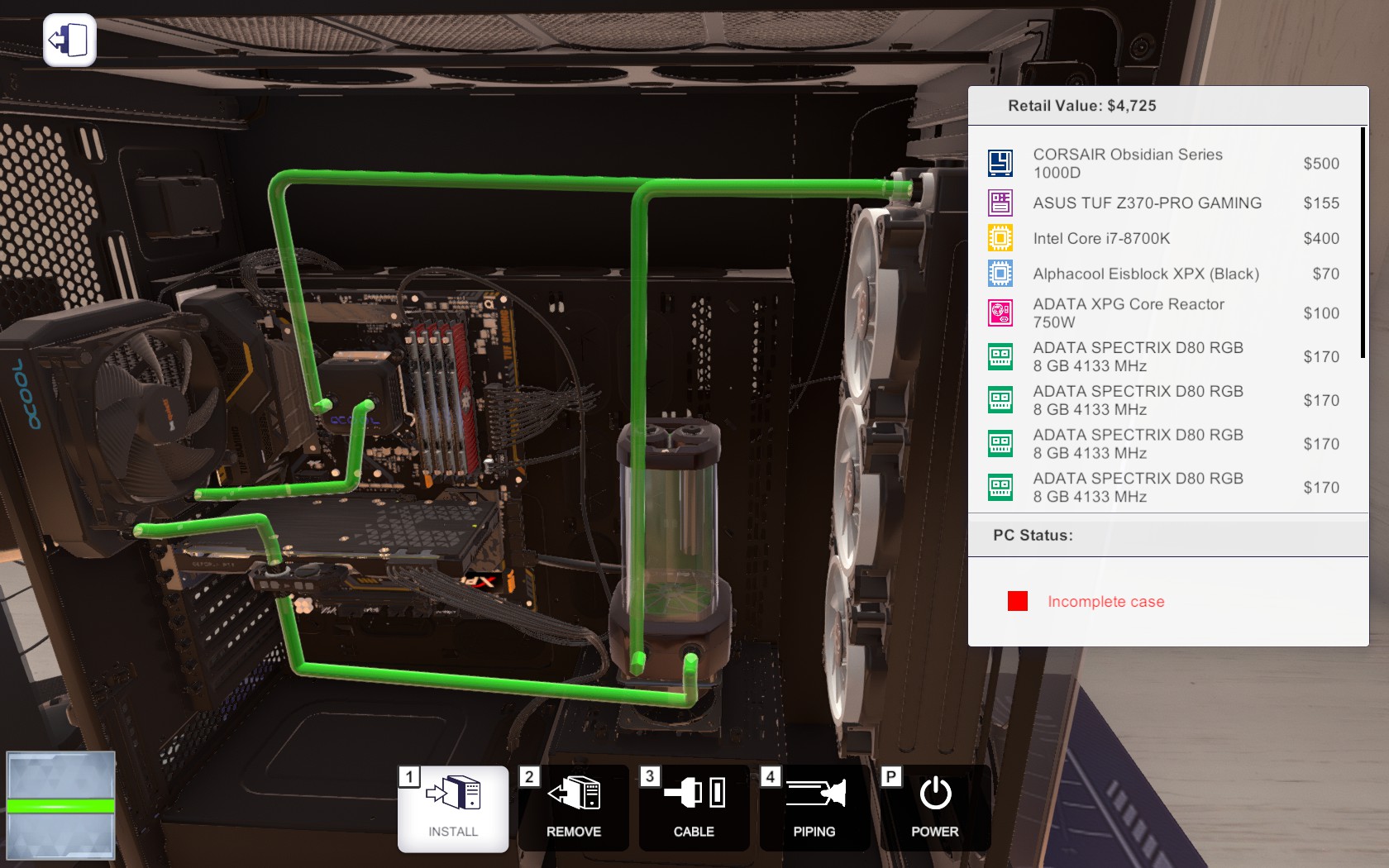The image size is (1389, 868).
Task: Click the Power button
Action: pos(935,808)
